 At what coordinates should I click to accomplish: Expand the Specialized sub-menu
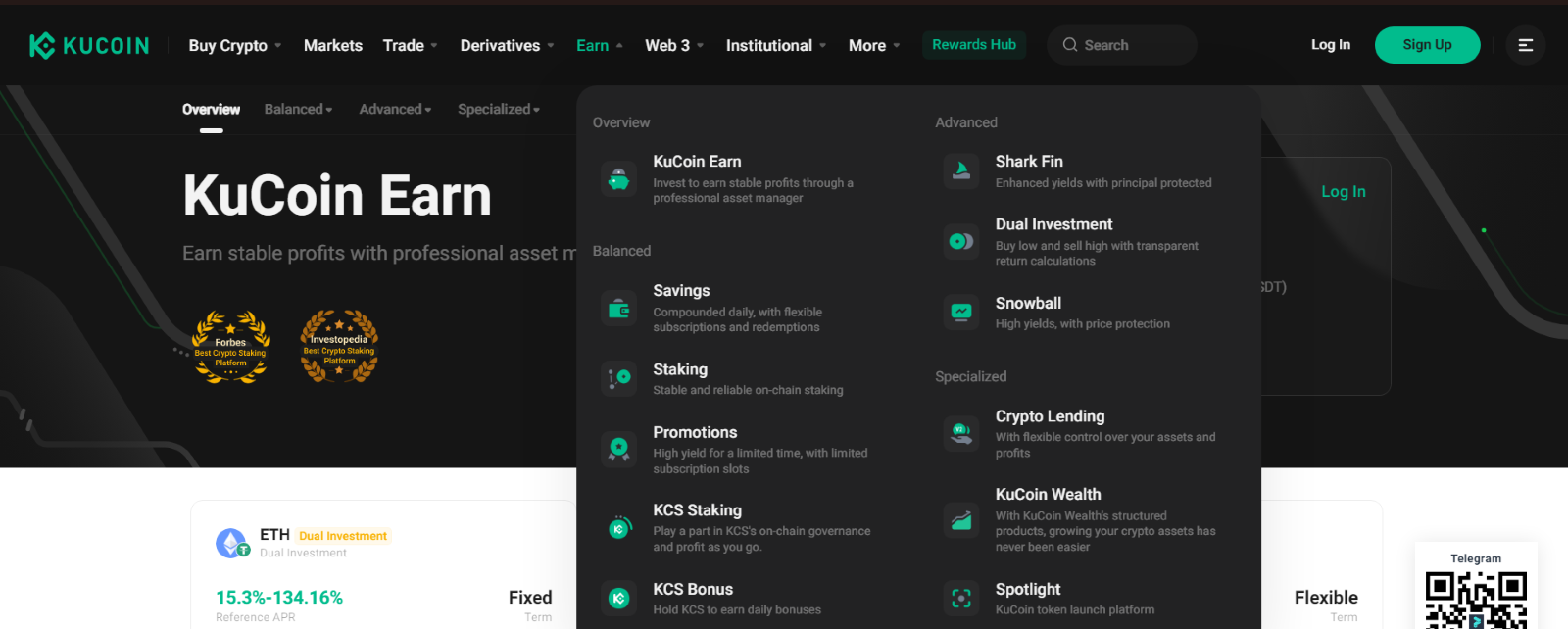[499, 109]
